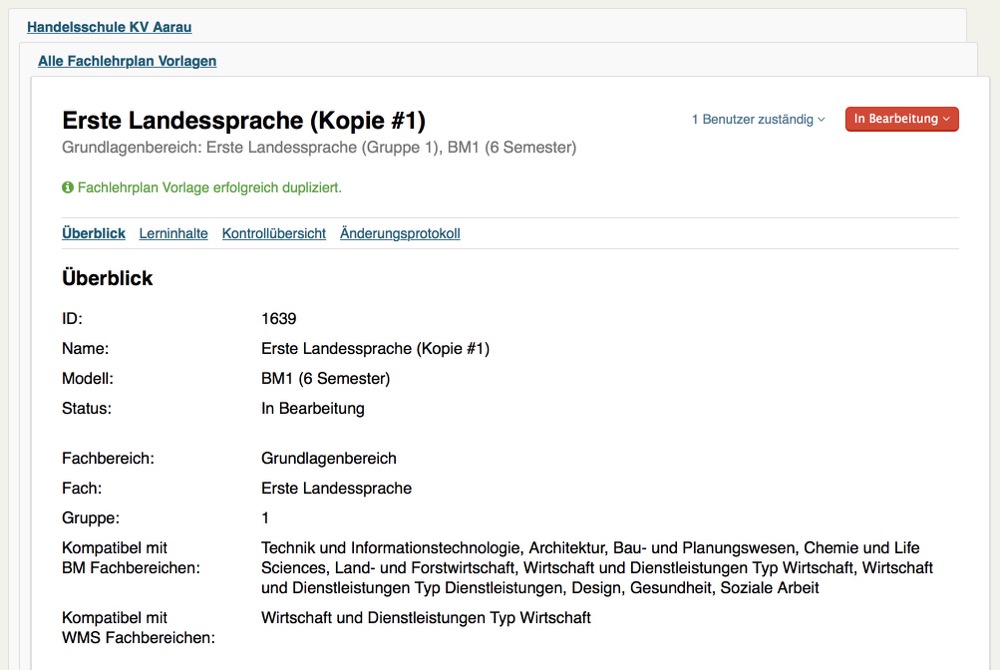Click the success message about duplicated Vorlage
The height and width of the screenshot is (670, 1000).
(x=202, y=187)
